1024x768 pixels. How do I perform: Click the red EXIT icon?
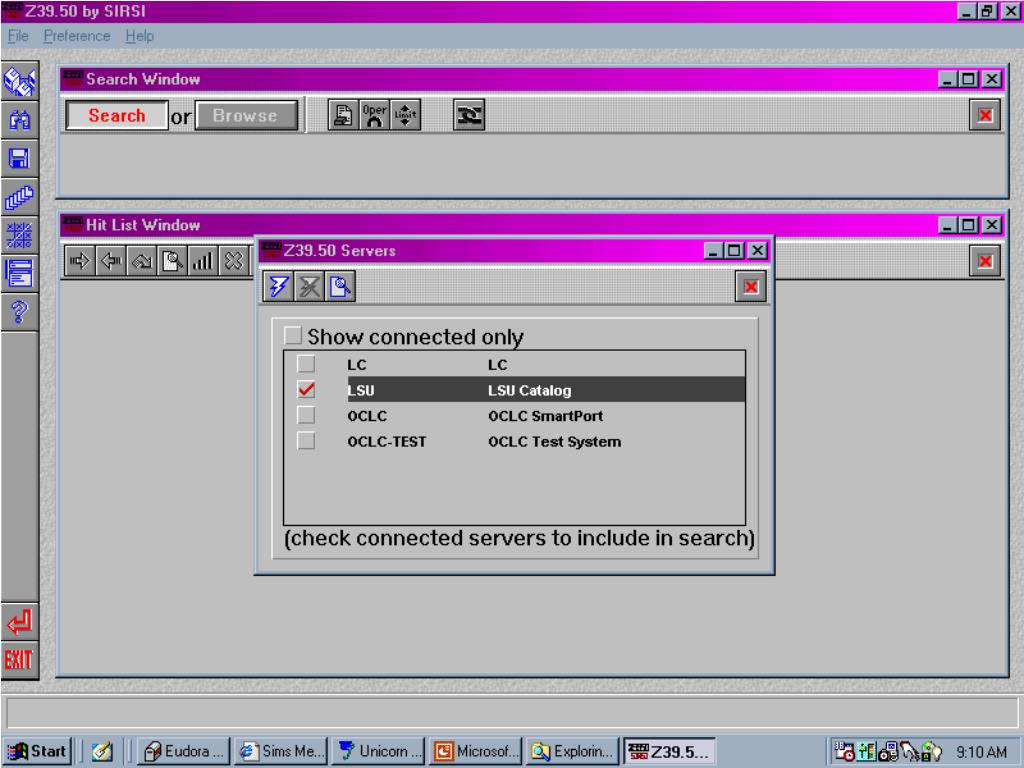coord(19,660)
